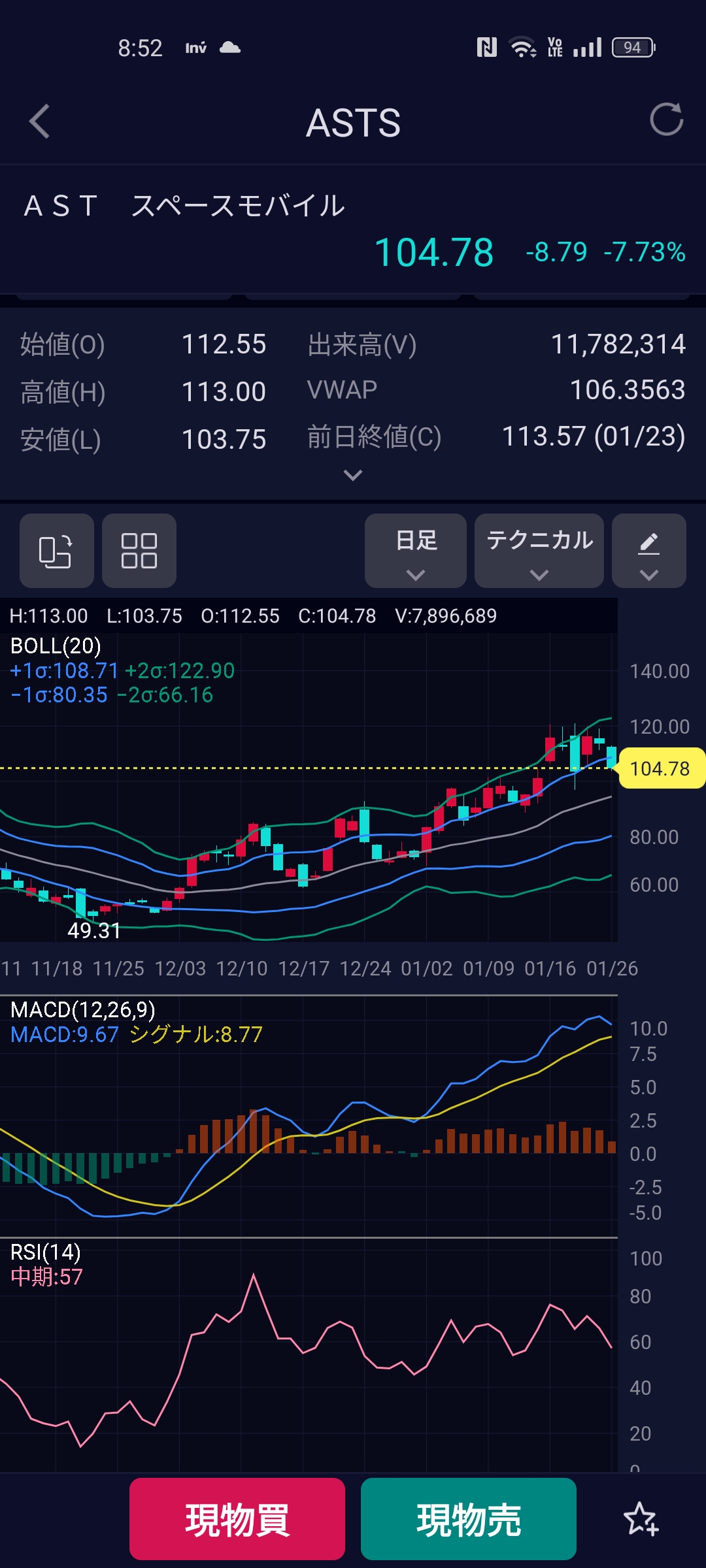The width and height of the screenshot is (706, 1568).
Task: Expand the 日足 timeframe dropdown
Action: 416,551
